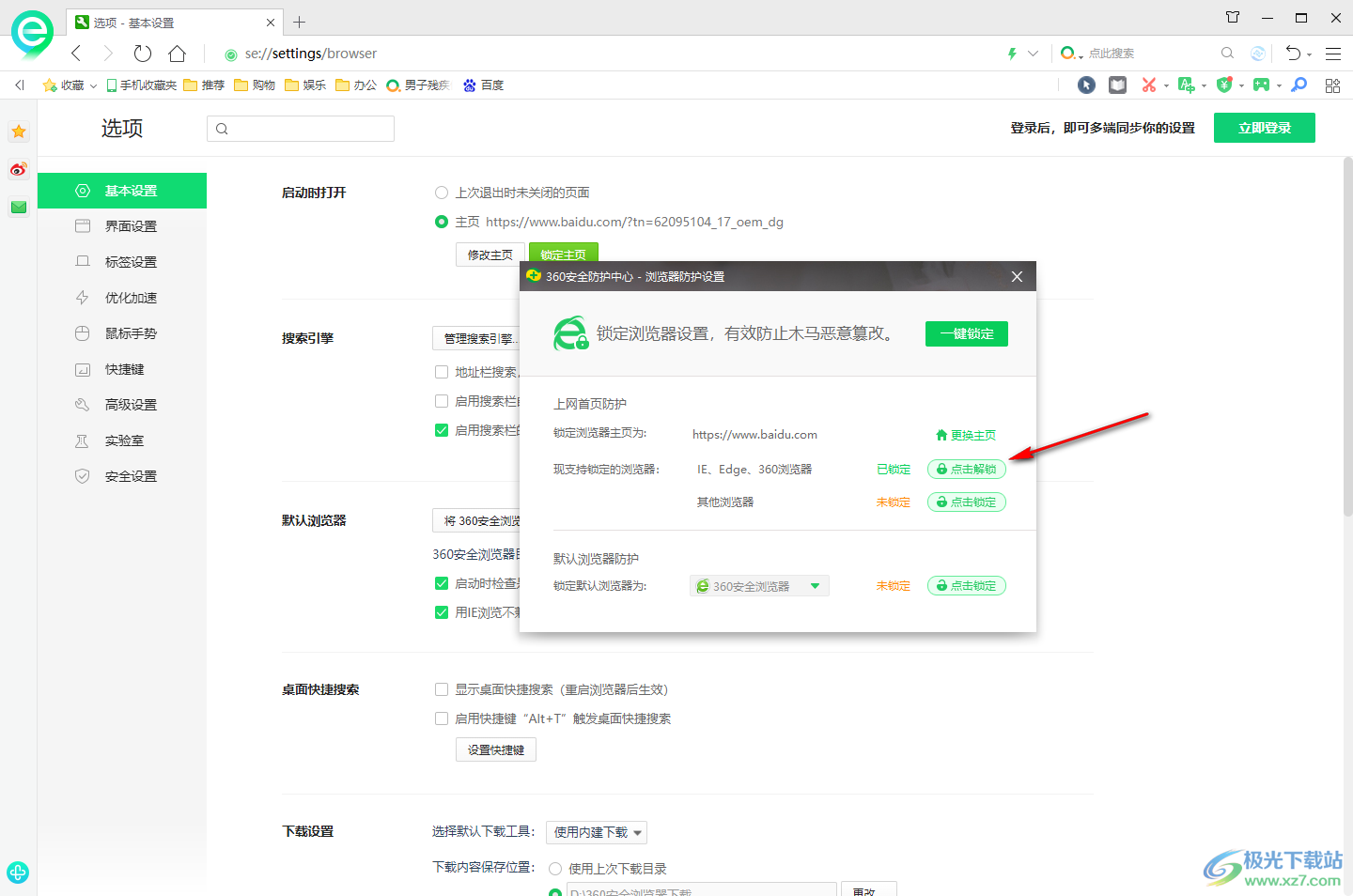Image resolution: width=1353 pixels, height=896 pixels.
Task: Expand the game controller dropdown arrow
Action: click(x=1279, y=85)
